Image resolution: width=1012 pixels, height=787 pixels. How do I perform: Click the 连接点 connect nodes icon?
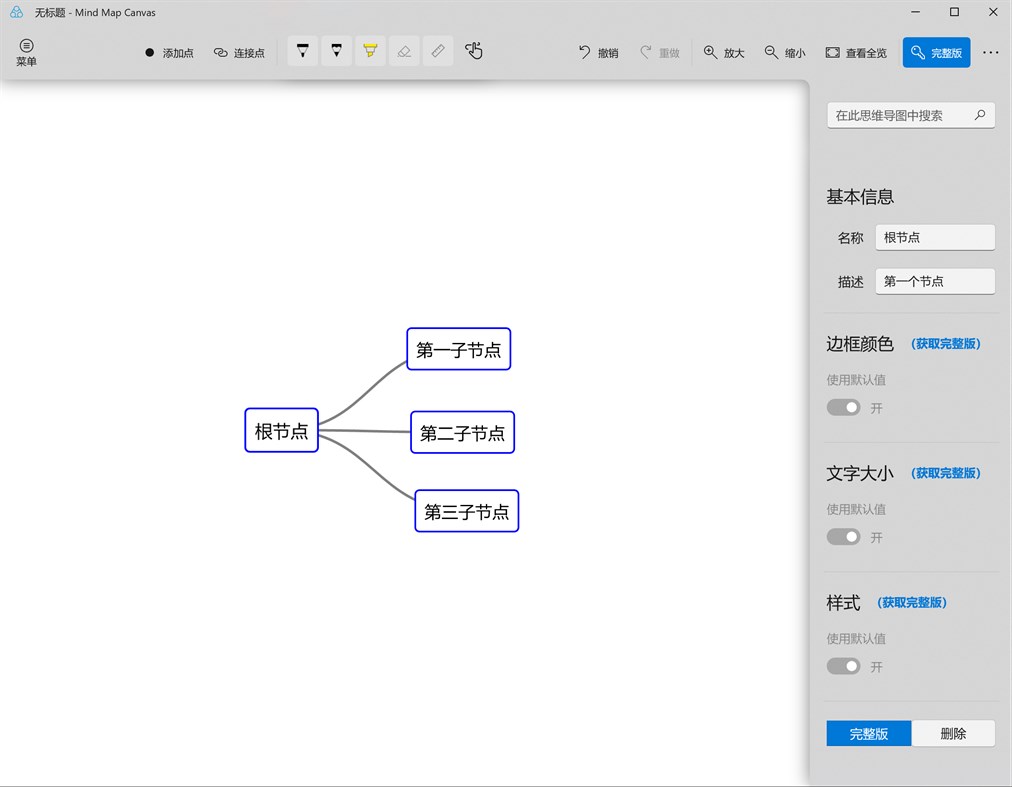(x=218, y=53)
